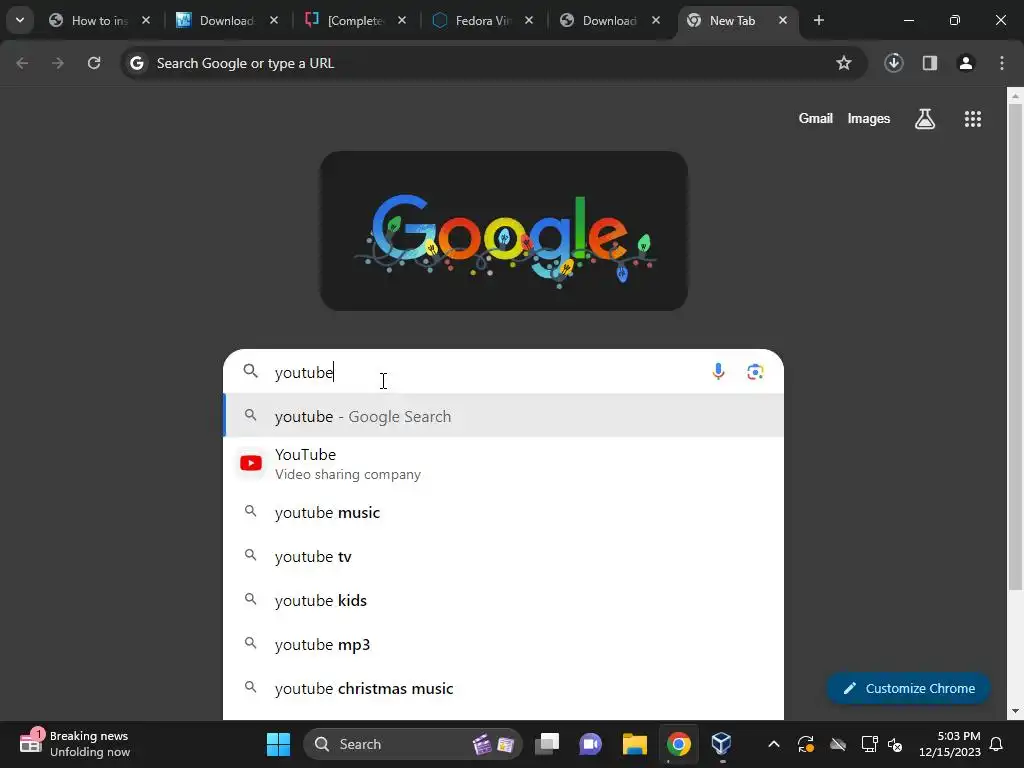Click the taskbar Search box
1024x768 pixels.
[413, 744]
